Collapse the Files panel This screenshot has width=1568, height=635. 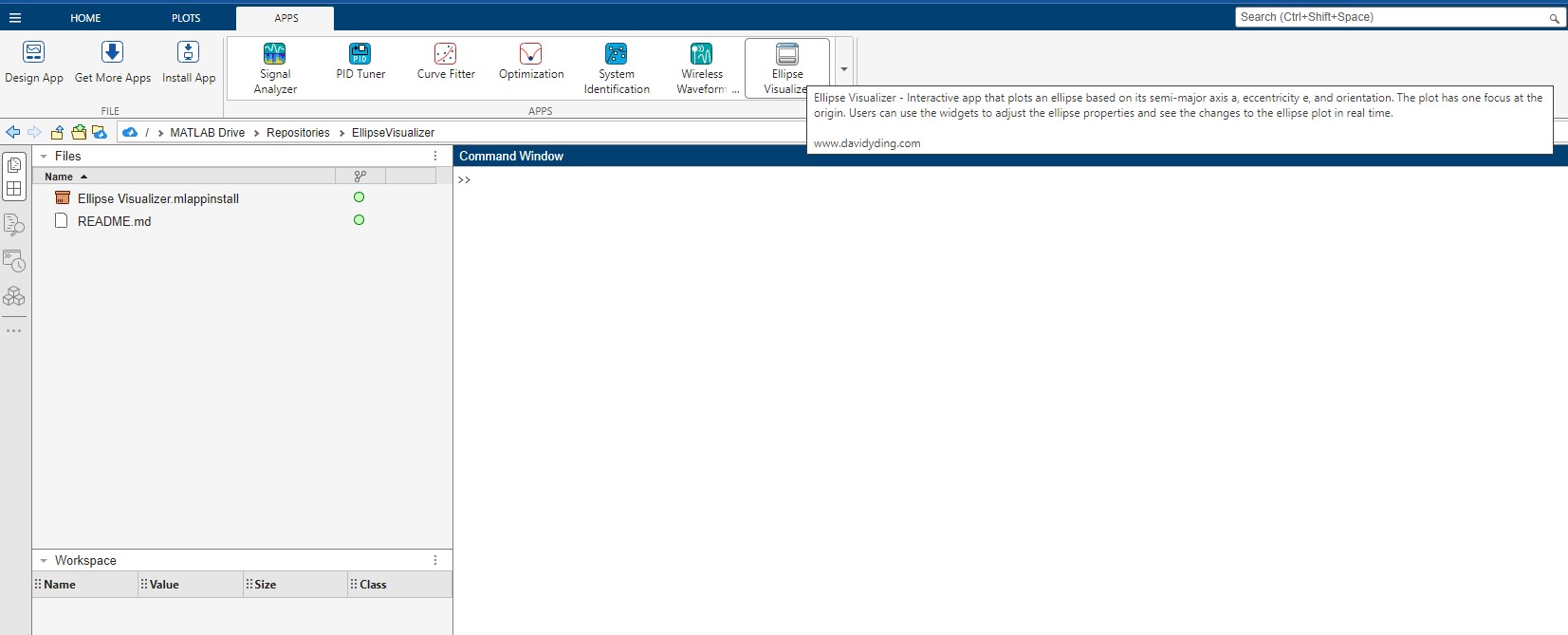coord(44,156)
